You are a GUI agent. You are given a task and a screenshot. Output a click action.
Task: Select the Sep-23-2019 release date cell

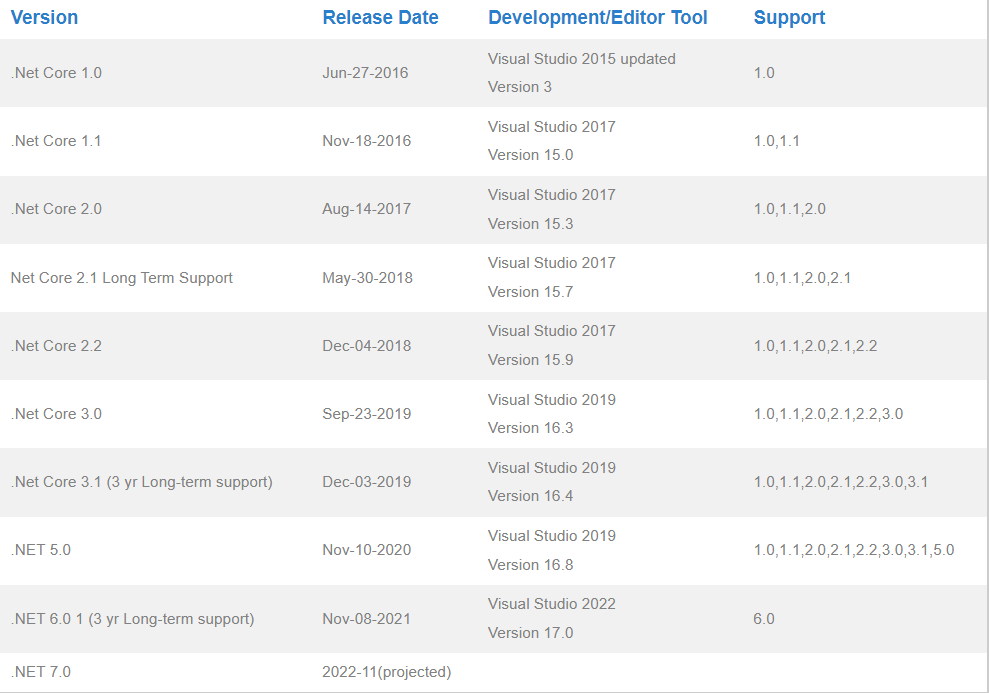point(366,414)
